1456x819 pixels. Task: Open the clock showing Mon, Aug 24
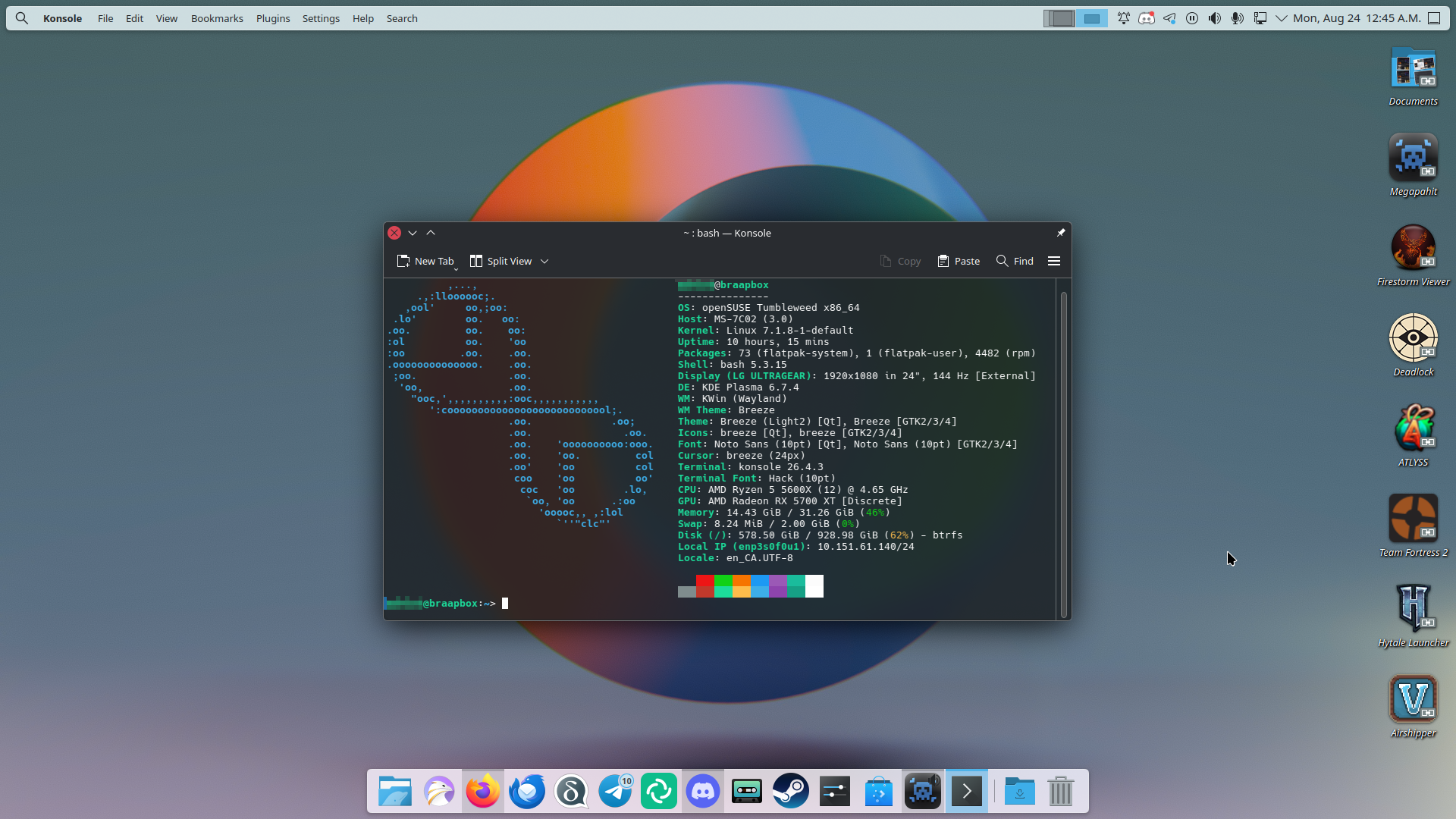pos(1357,18)
